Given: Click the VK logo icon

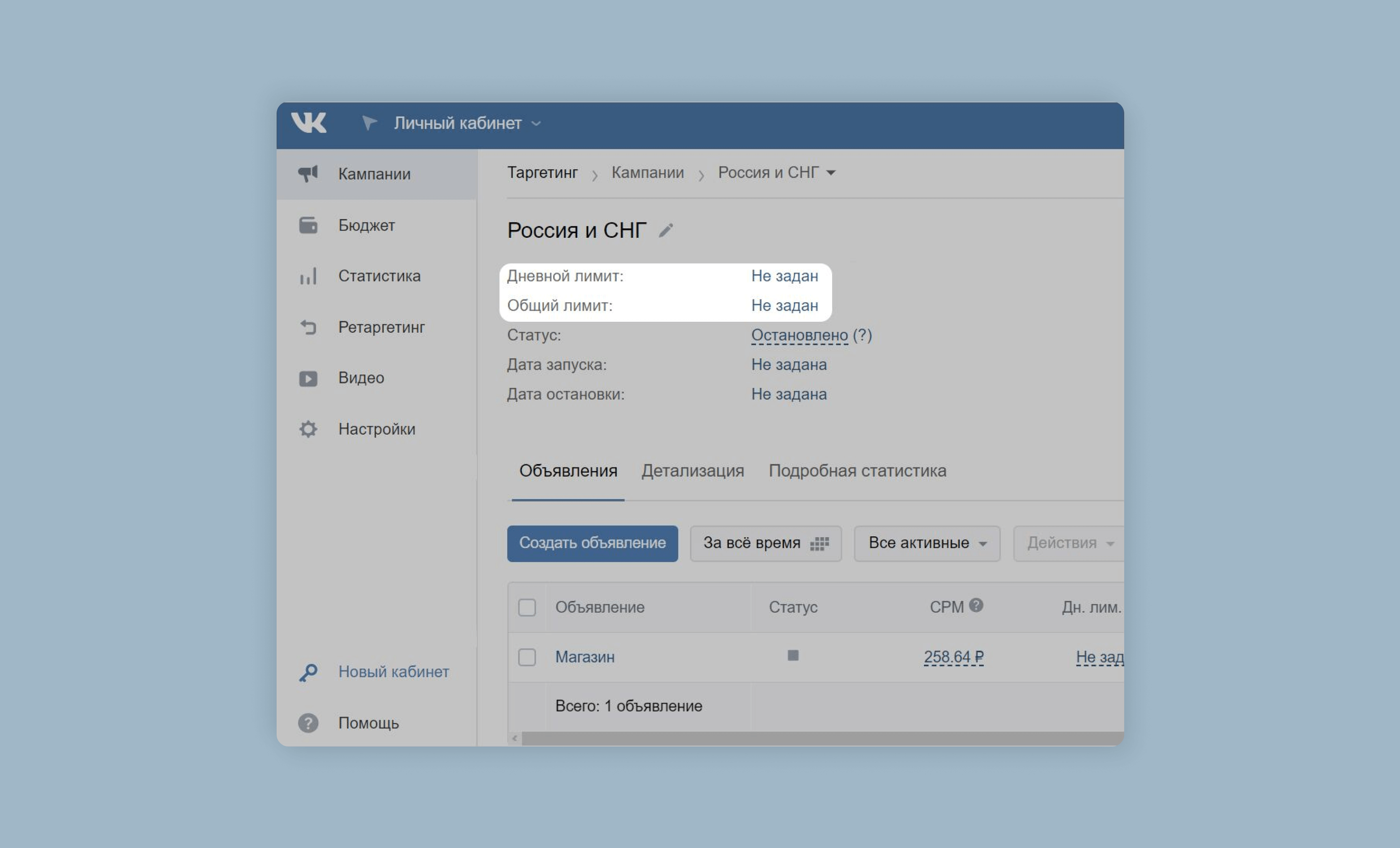Looking at the screenshot, I should (x=309, y=122).
